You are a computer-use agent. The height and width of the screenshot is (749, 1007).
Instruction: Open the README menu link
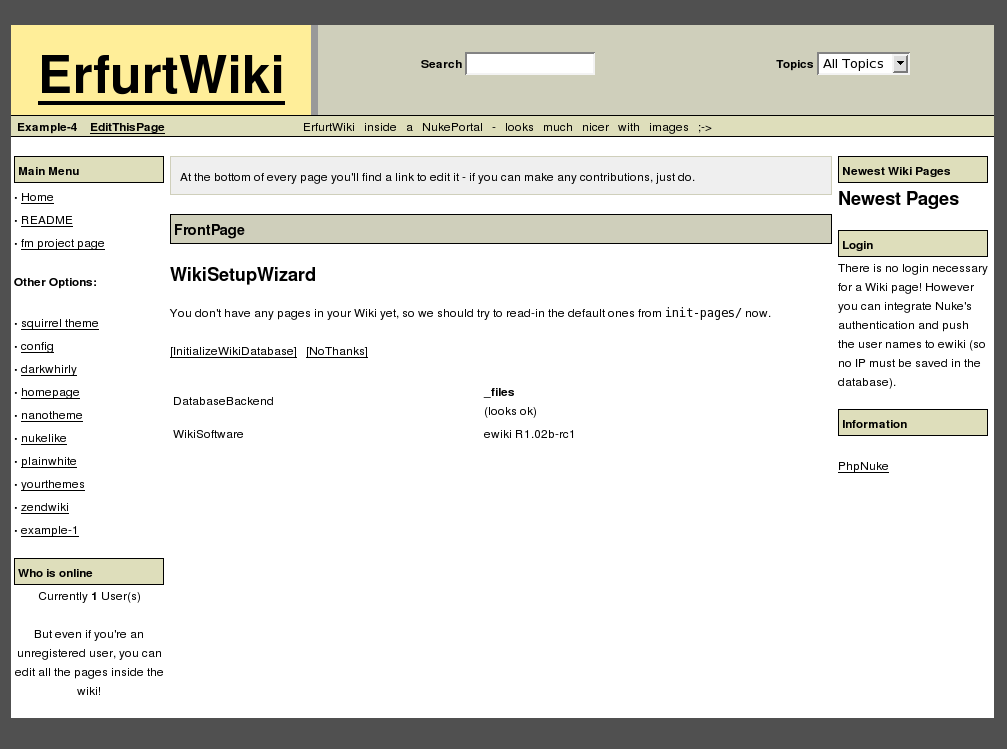coord(47,220)
